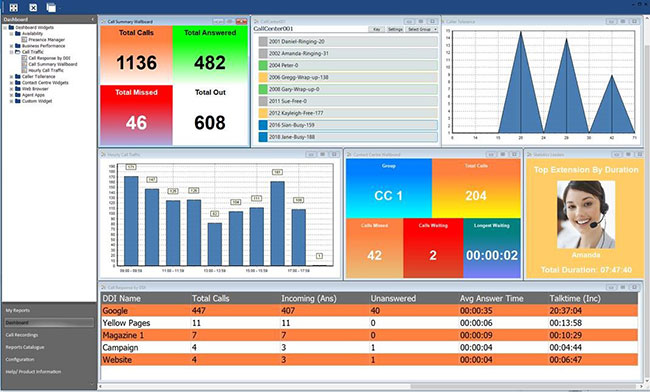Select the Google row in DDI table

click(369, 311)
